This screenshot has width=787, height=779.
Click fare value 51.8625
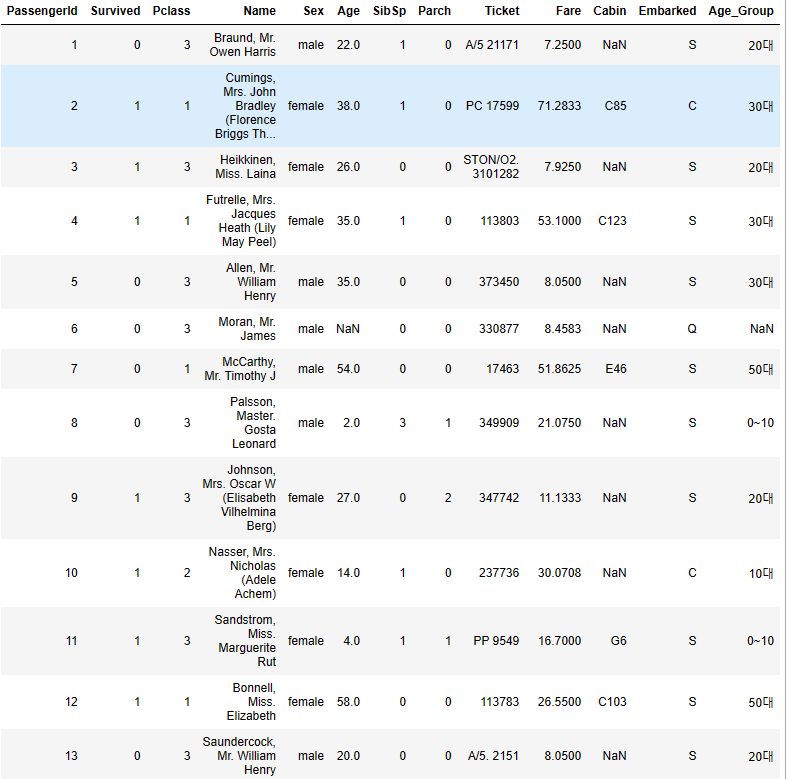point(559,369)
